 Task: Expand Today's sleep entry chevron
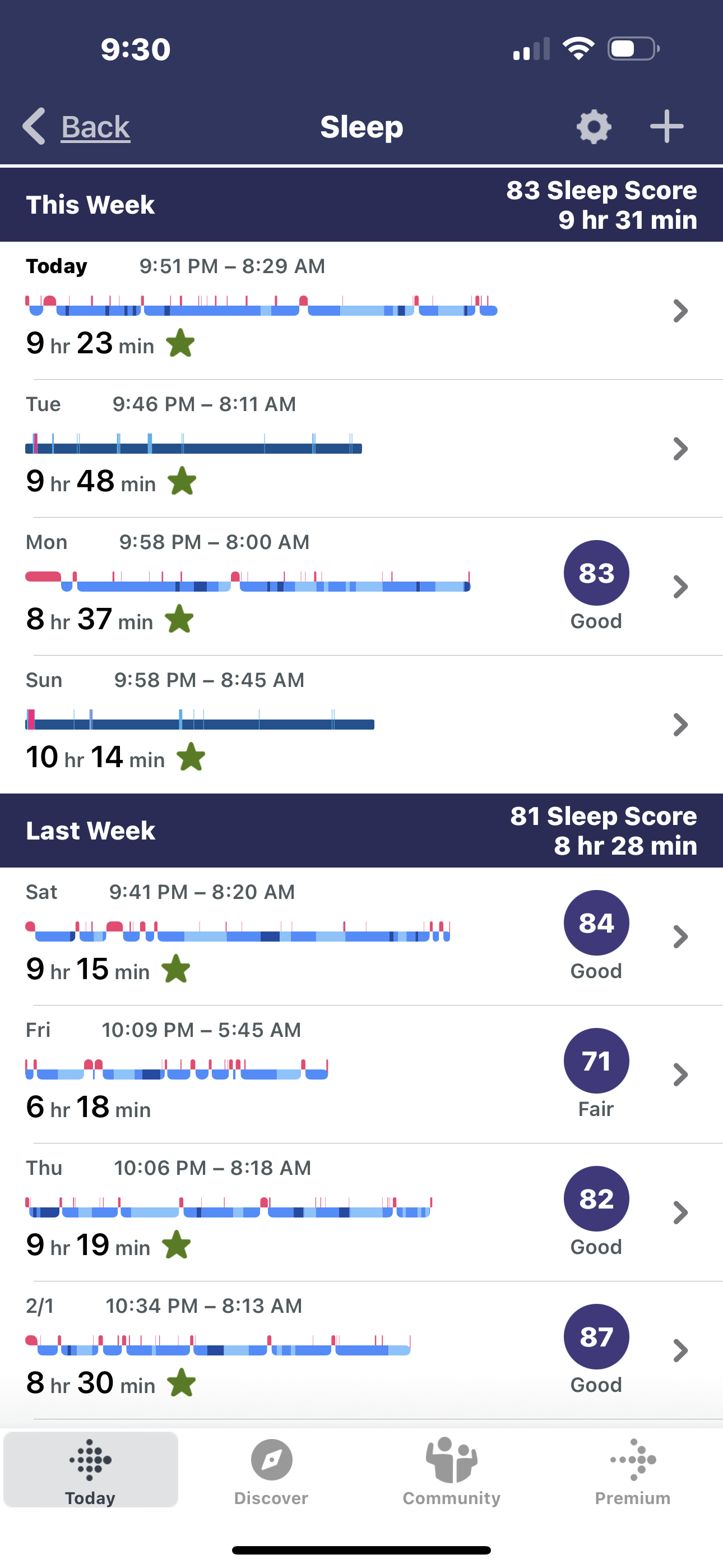[680, 311]
